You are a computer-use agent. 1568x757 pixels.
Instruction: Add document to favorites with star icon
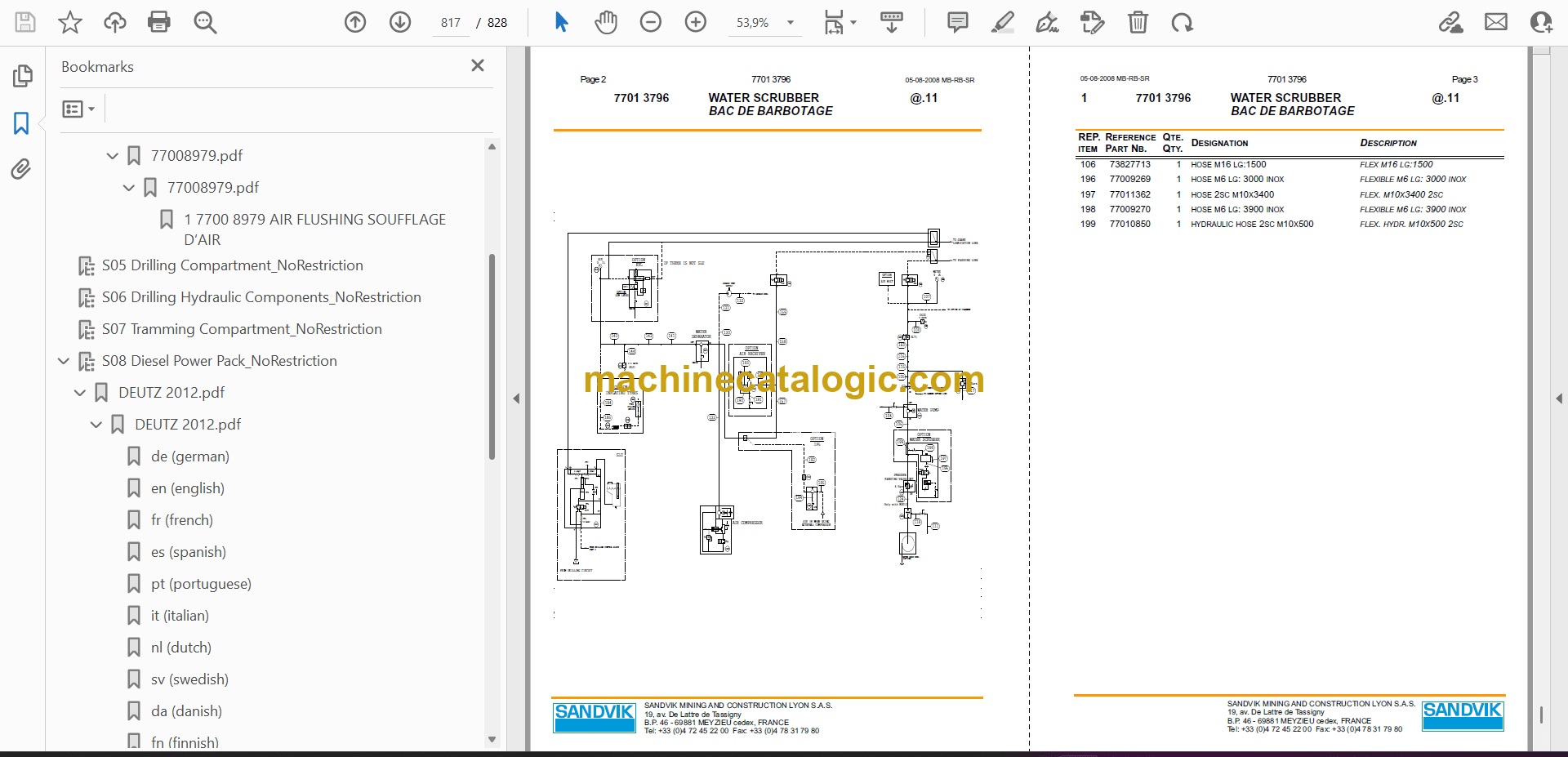(x=70, y=22)
